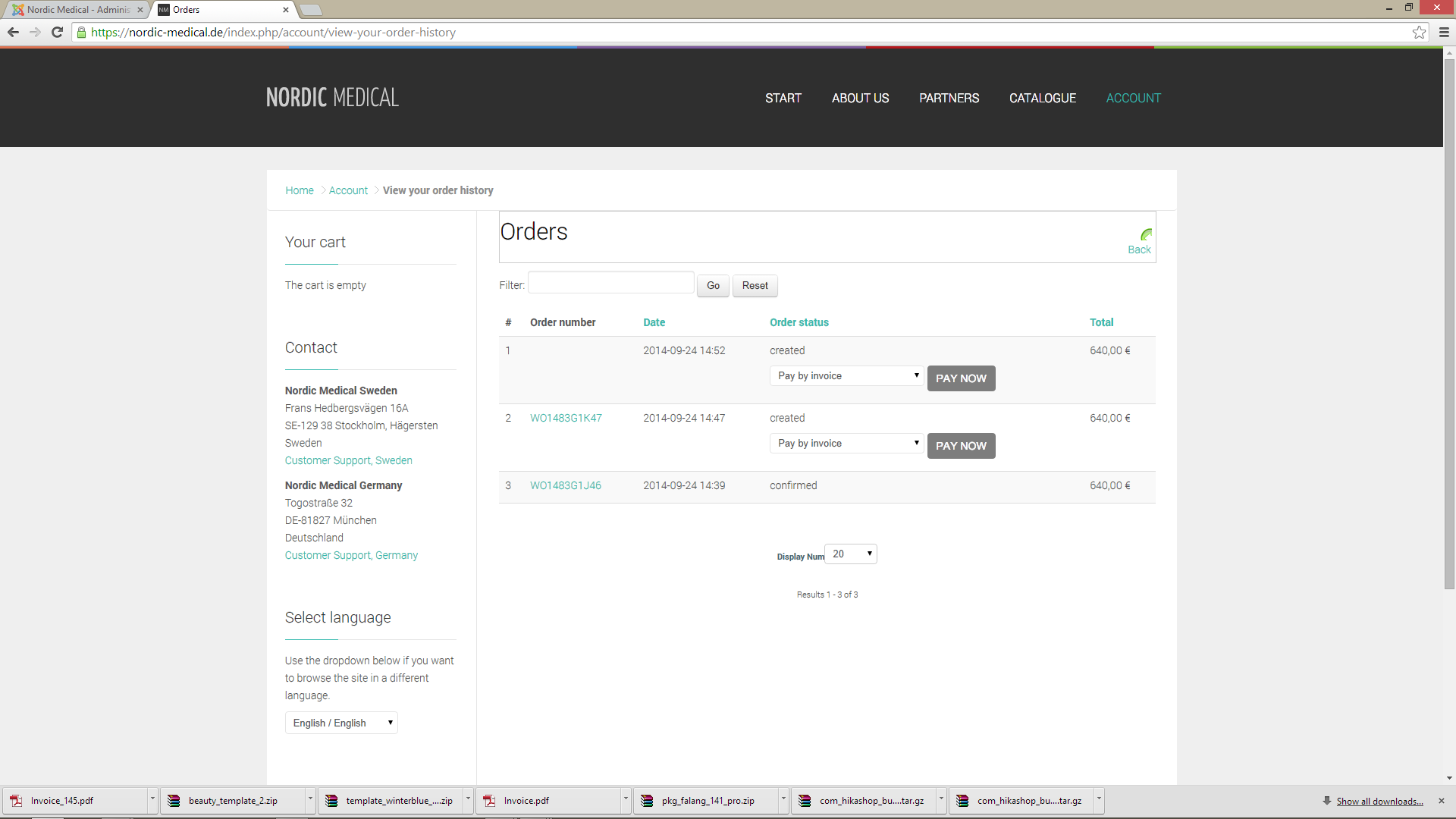Open the pkg_falang_141_pro.zip download
This screenshot has width=1456, height=819.
pyautogui.click(x=708, y=801)
